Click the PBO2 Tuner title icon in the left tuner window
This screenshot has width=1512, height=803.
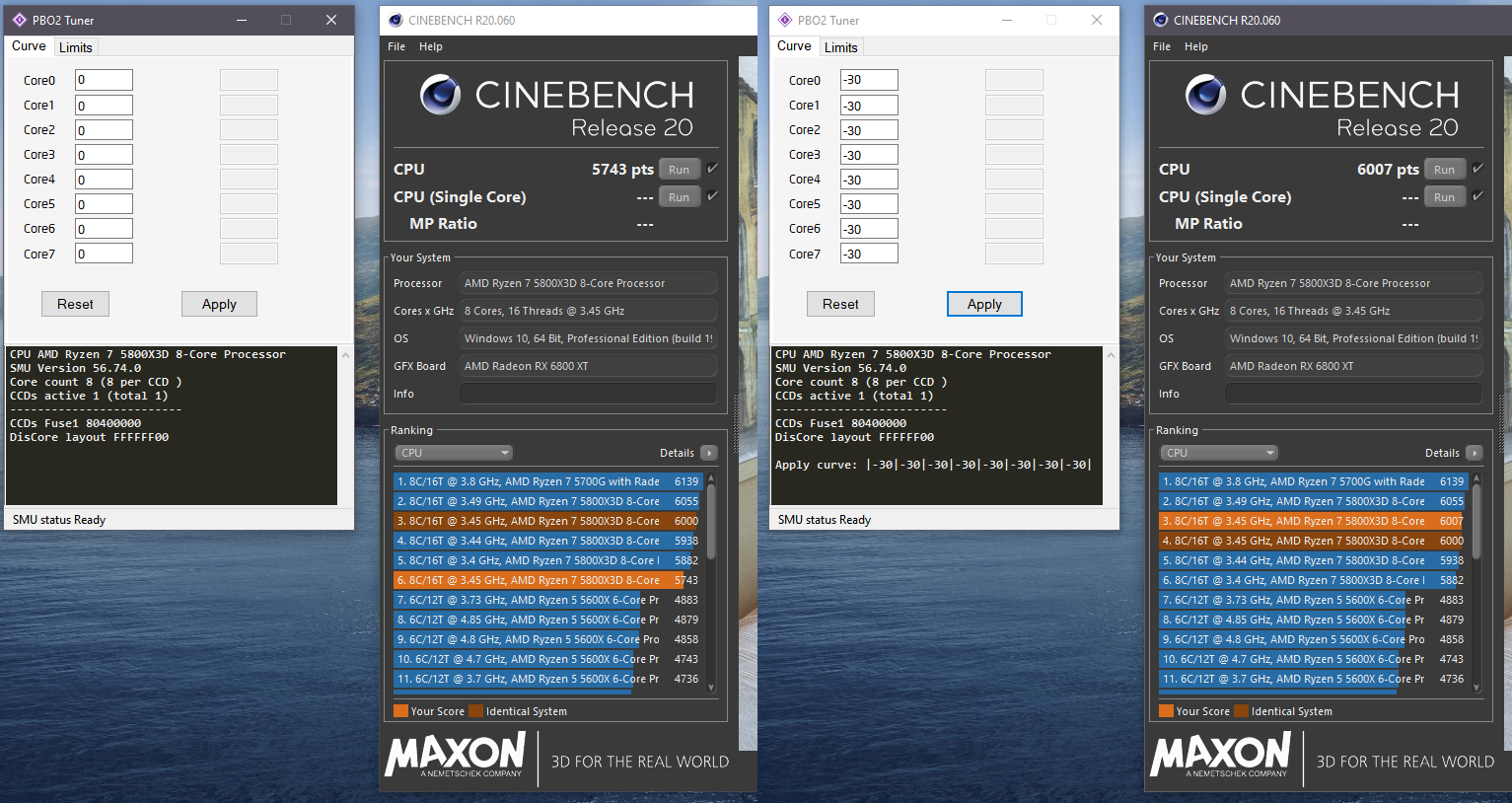pyautogui.click(x=20, y=20)
